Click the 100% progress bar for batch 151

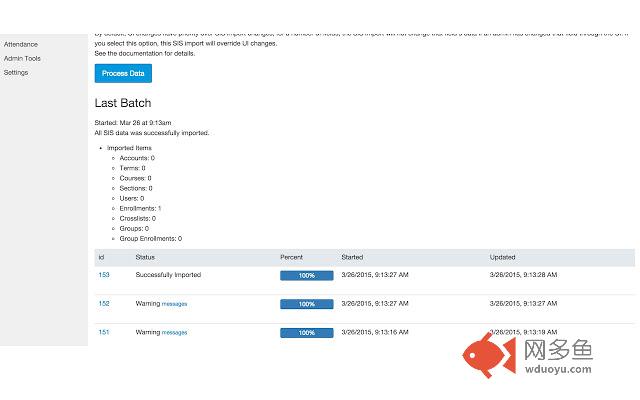(306, 333)
